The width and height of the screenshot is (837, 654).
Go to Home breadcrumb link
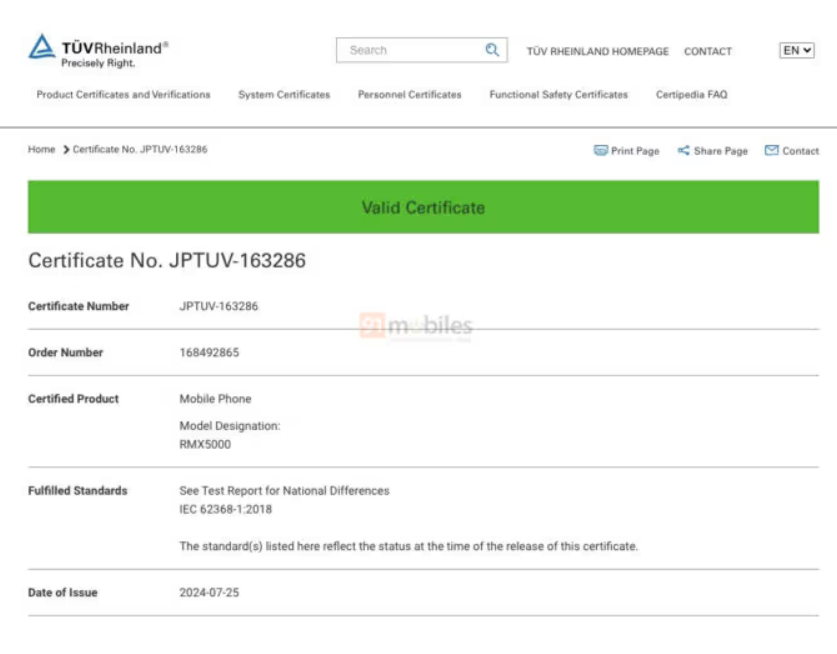point(41,150)
